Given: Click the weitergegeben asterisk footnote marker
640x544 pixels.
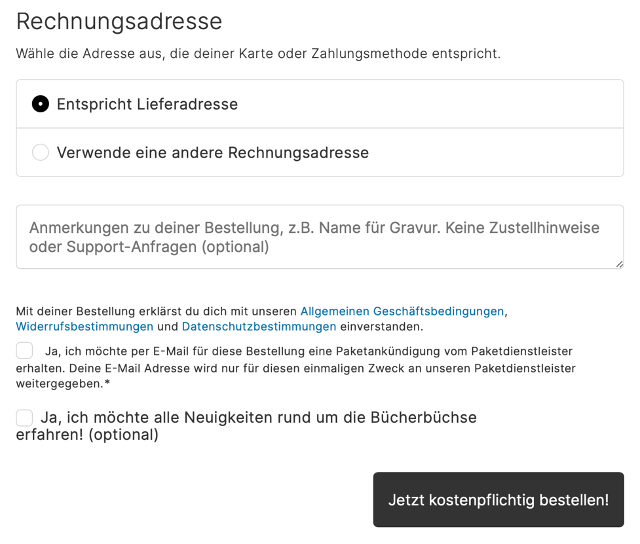Looking at the screenshot, I should pyautogui.click(x=107, y=383).
